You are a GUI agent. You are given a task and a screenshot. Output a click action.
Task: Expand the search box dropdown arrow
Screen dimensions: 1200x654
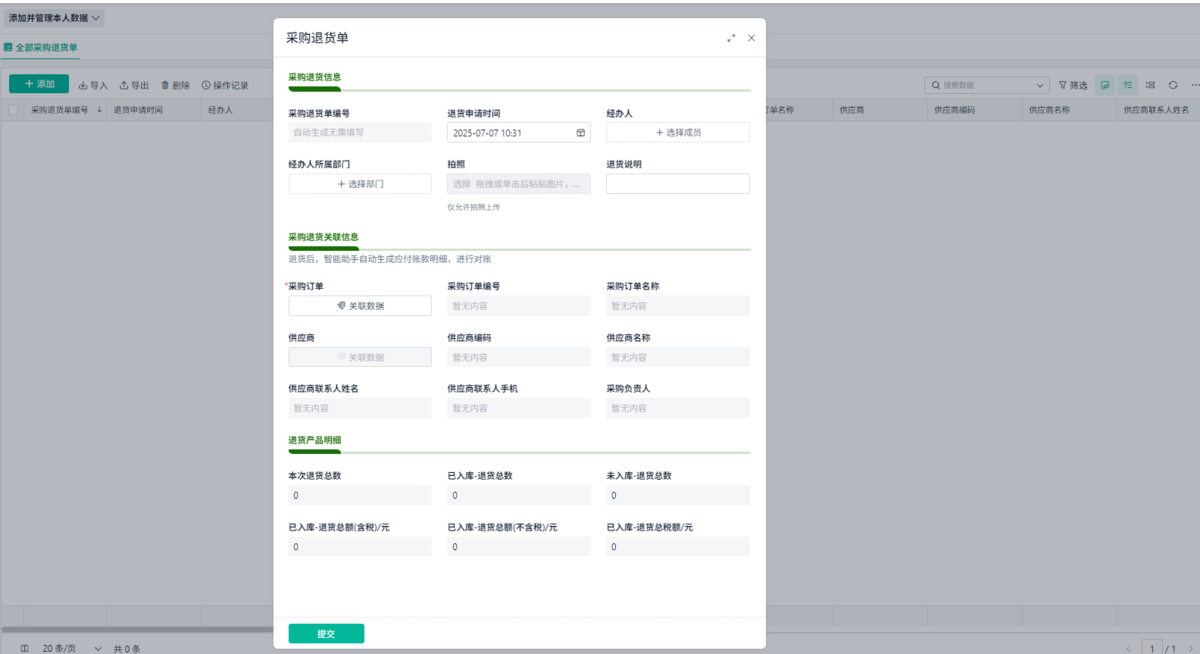point(1041,85)
